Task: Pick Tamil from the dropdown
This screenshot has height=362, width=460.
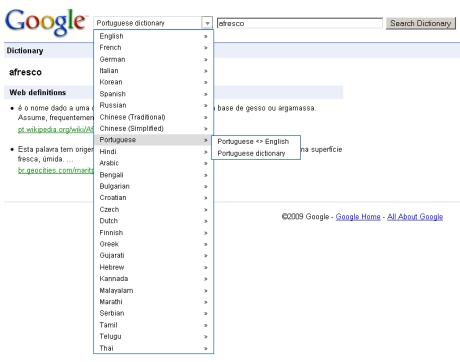Action: pos(153,325)
